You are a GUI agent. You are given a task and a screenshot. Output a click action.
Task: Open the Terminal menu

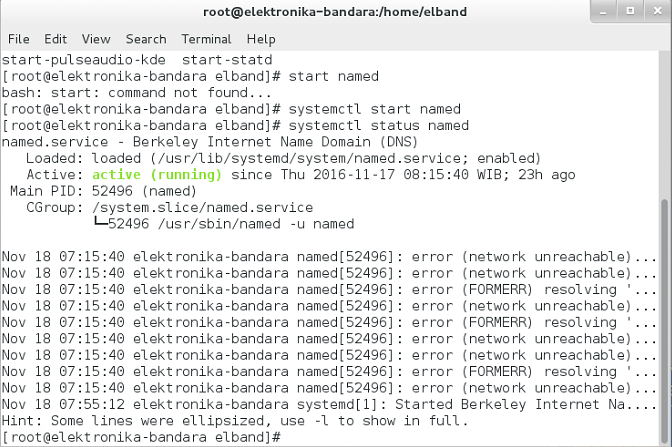pos(206,39)
